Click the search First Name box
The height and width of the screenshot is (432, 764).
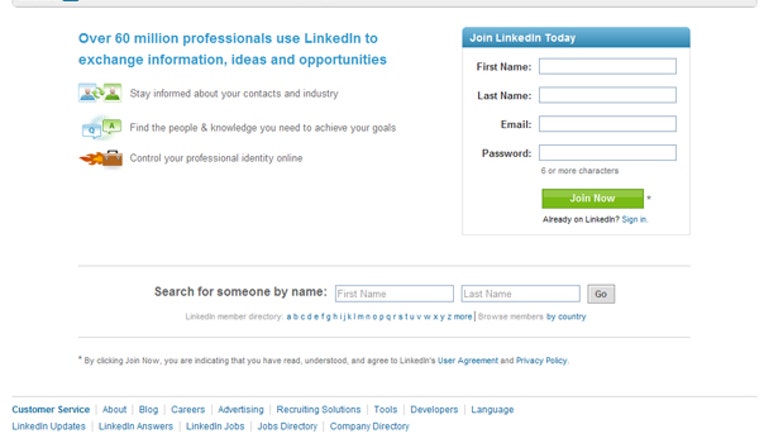point(394,294)
